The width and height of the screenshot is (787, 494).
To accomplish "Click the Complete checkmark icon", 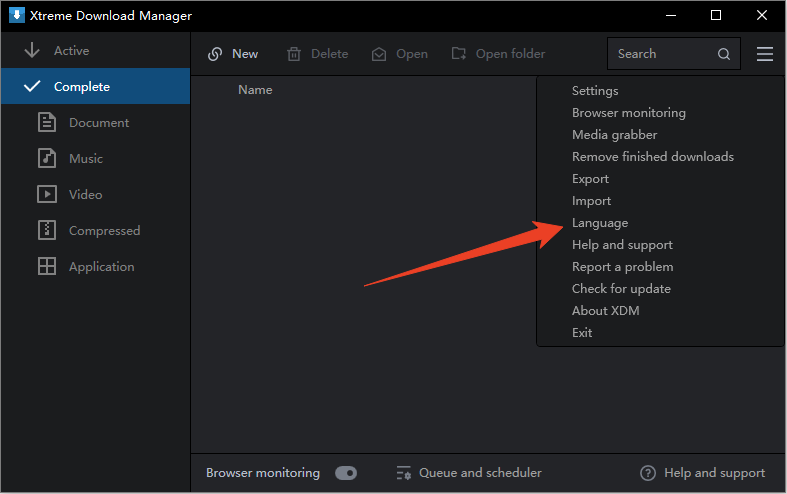I will [32, 86].
